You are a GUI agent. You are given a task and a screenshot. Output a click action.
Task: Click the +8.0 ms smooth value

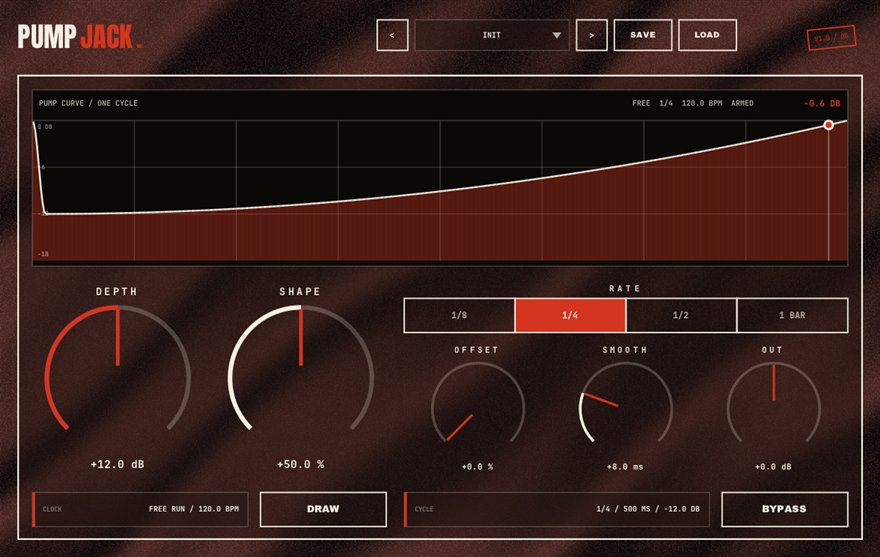[x=625, y=467]
